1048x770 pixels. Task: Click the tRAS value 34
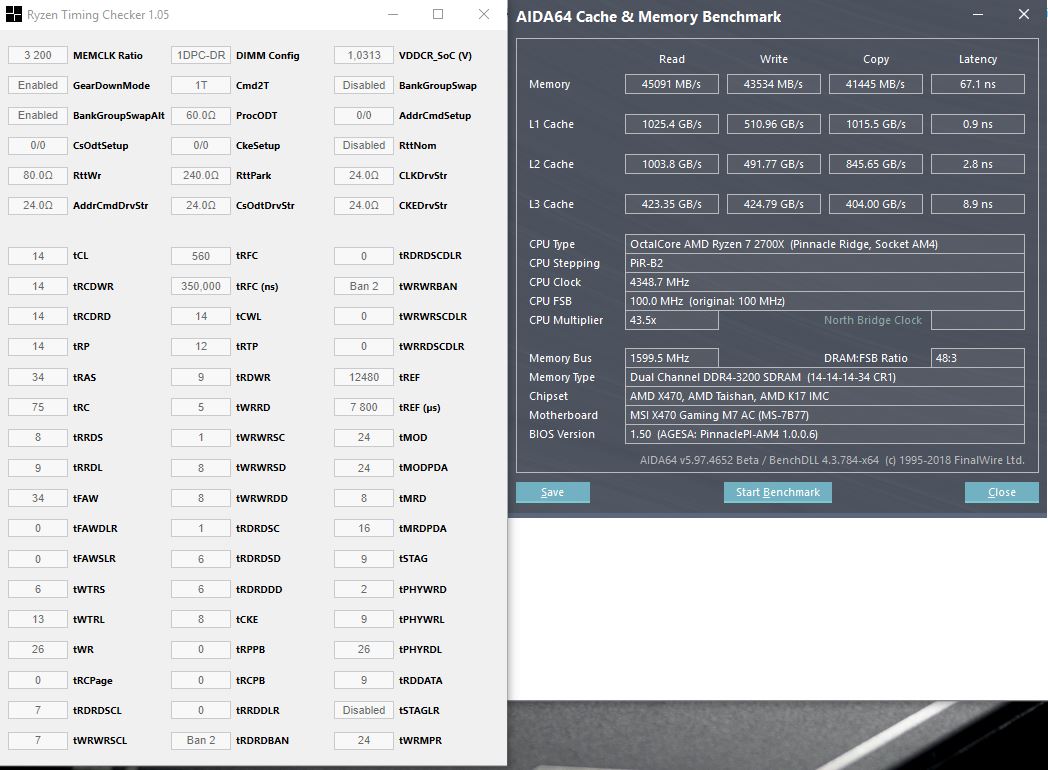click(38, 378)
